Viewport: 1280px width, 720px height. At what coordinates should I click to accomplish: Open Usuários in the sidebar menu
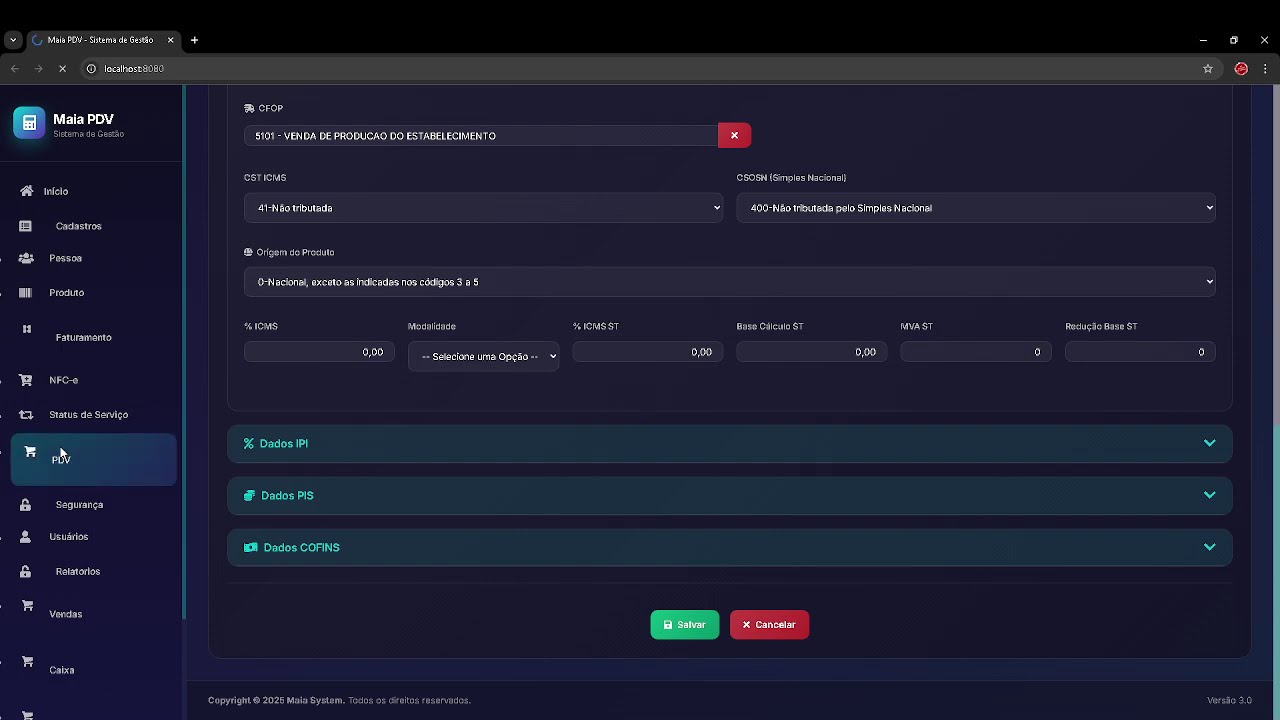[x=69, y=537]
